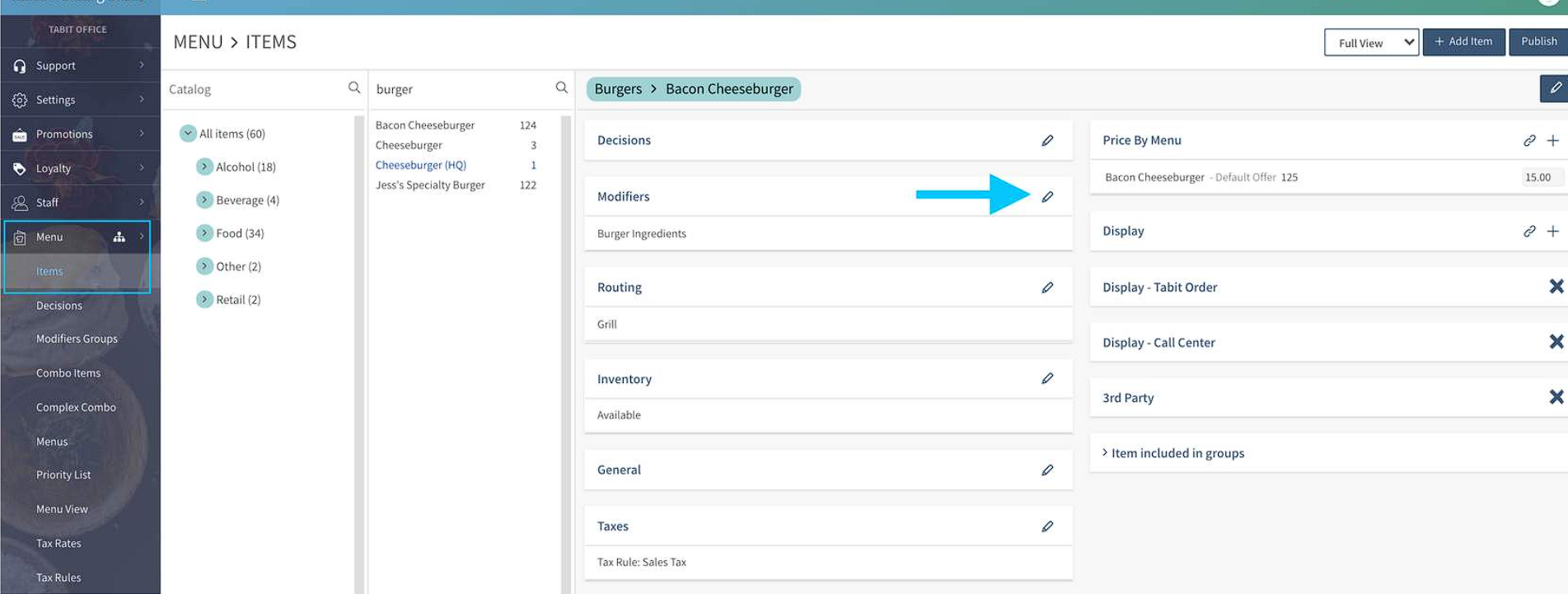Click the burger search magnifier icon
Viewport: 1568px width, 594px height.
pyautogui.click(x=562, y=88)
